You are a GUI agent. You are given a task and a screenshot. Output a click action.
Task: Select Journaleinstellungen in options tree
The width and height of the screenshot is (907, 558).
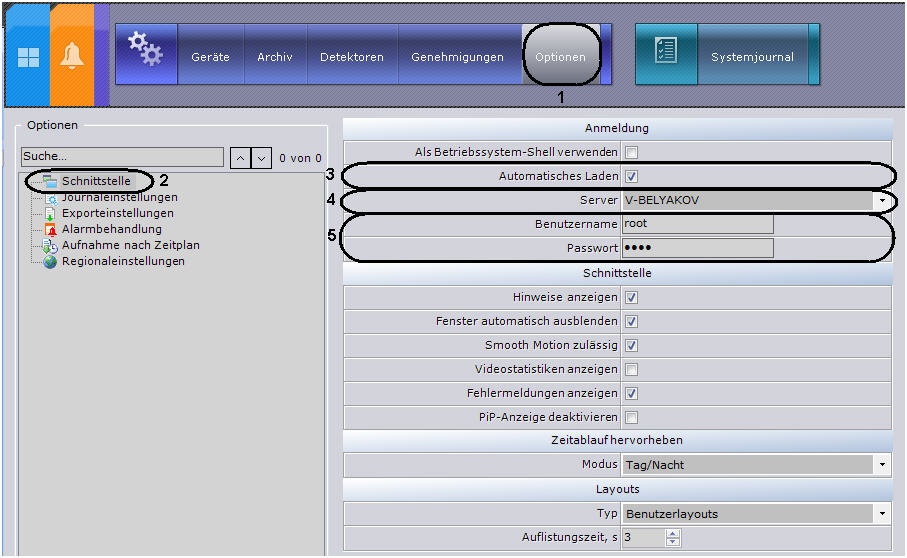click(120, 197)
